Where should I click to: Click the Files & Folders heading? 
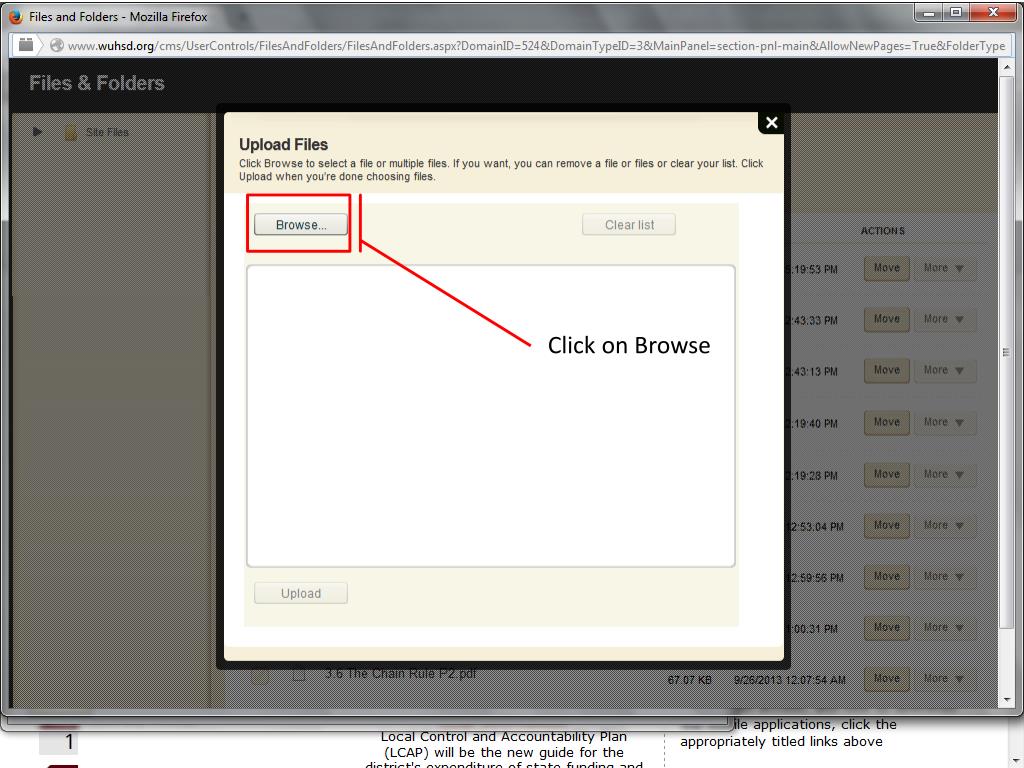point(97,83)
